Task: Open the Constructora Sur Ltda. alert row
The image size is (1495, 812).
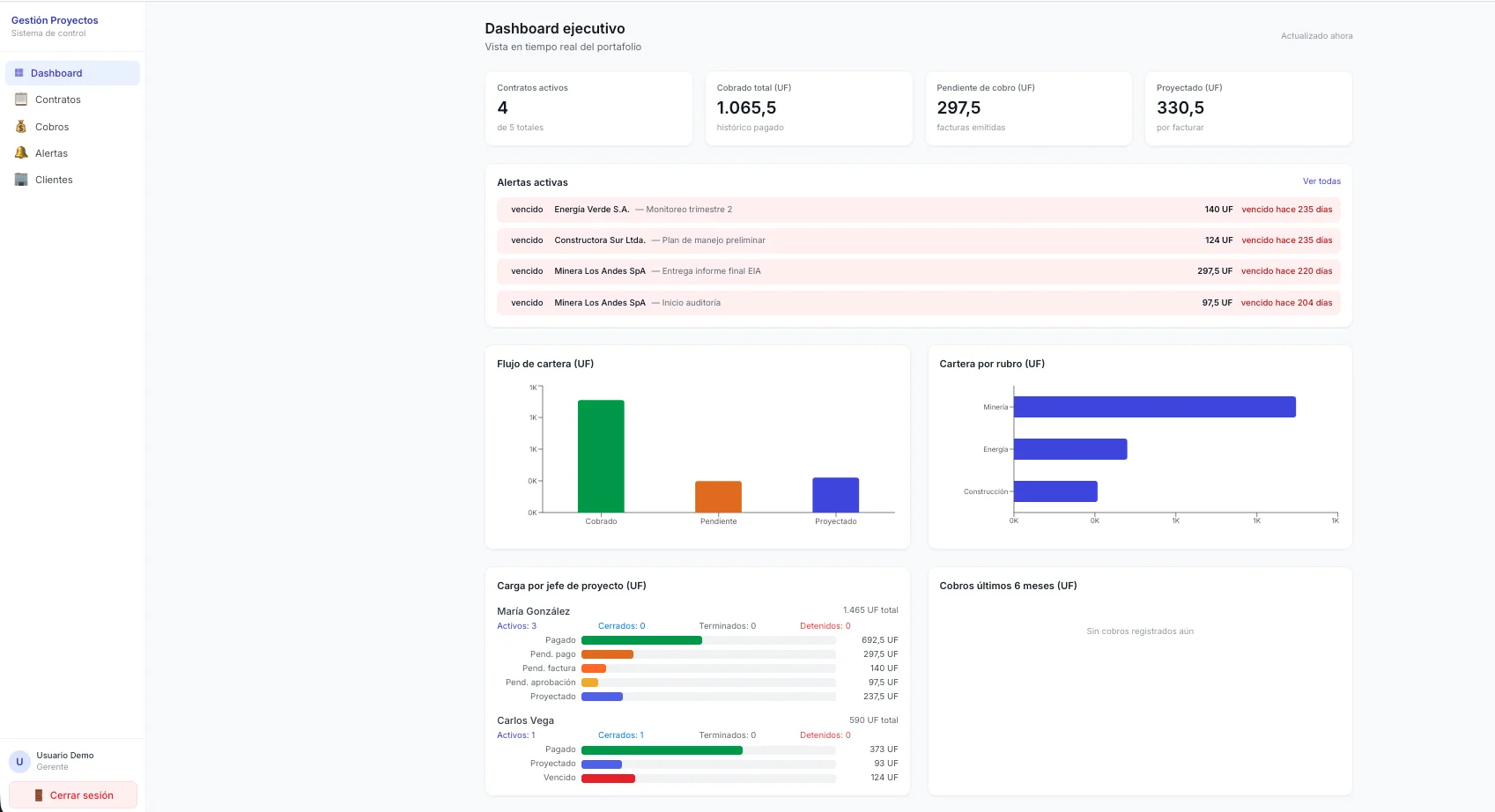Action: click(x=919, y=240)
